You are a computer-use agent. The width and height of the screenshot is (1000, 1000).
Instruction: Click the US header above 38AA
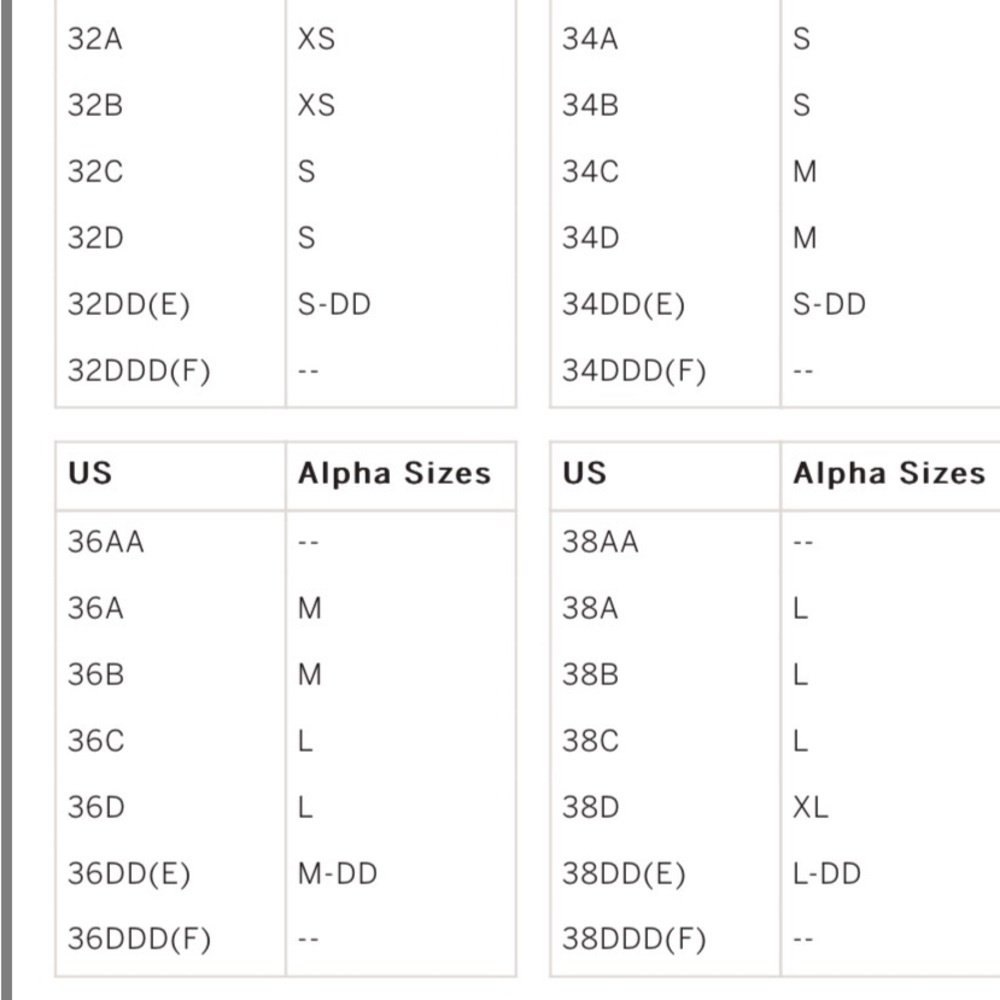584,473
